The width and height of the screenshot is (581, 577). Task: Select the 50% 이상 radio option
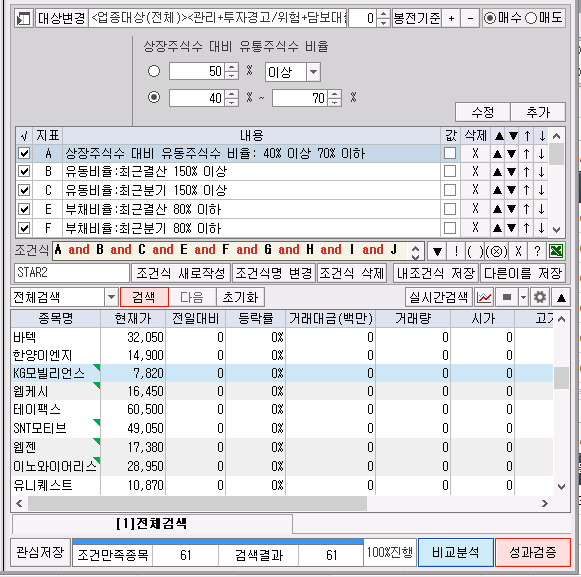coord(154,71)
